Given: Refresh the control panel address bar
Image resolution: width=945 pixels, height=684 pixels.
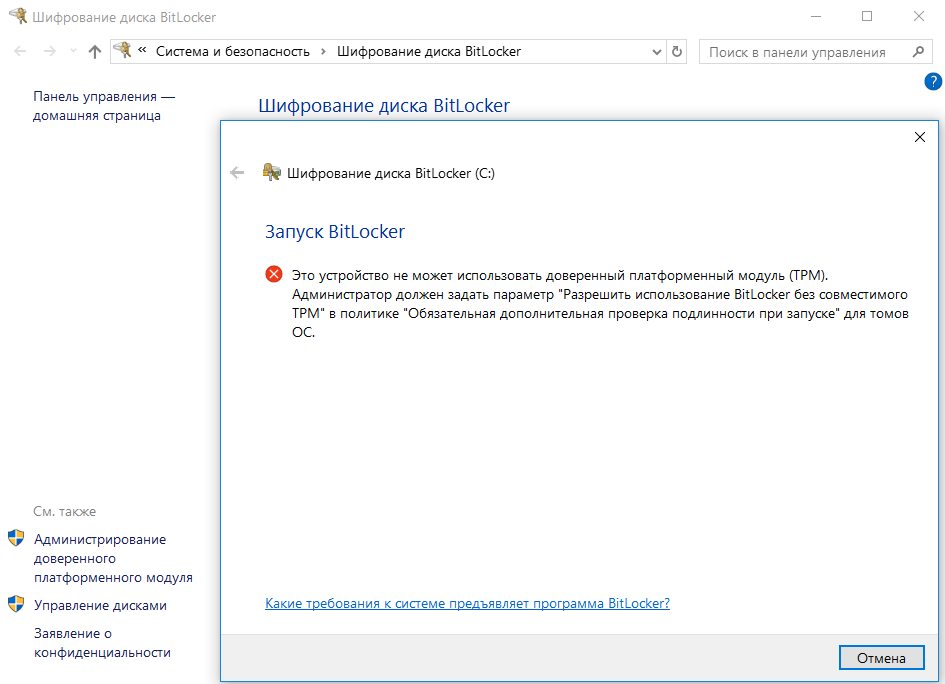Looking at the screenshot, I should pos(677,52).
